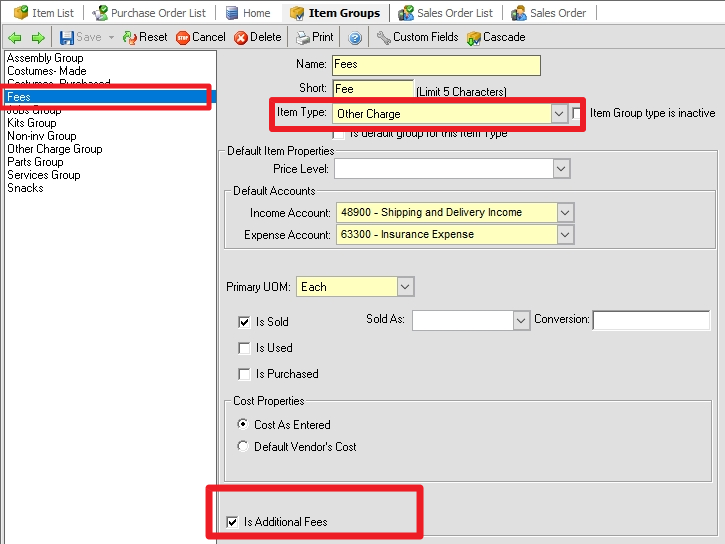
Task: Delete the current item group
Action: [x=258, y=37]
